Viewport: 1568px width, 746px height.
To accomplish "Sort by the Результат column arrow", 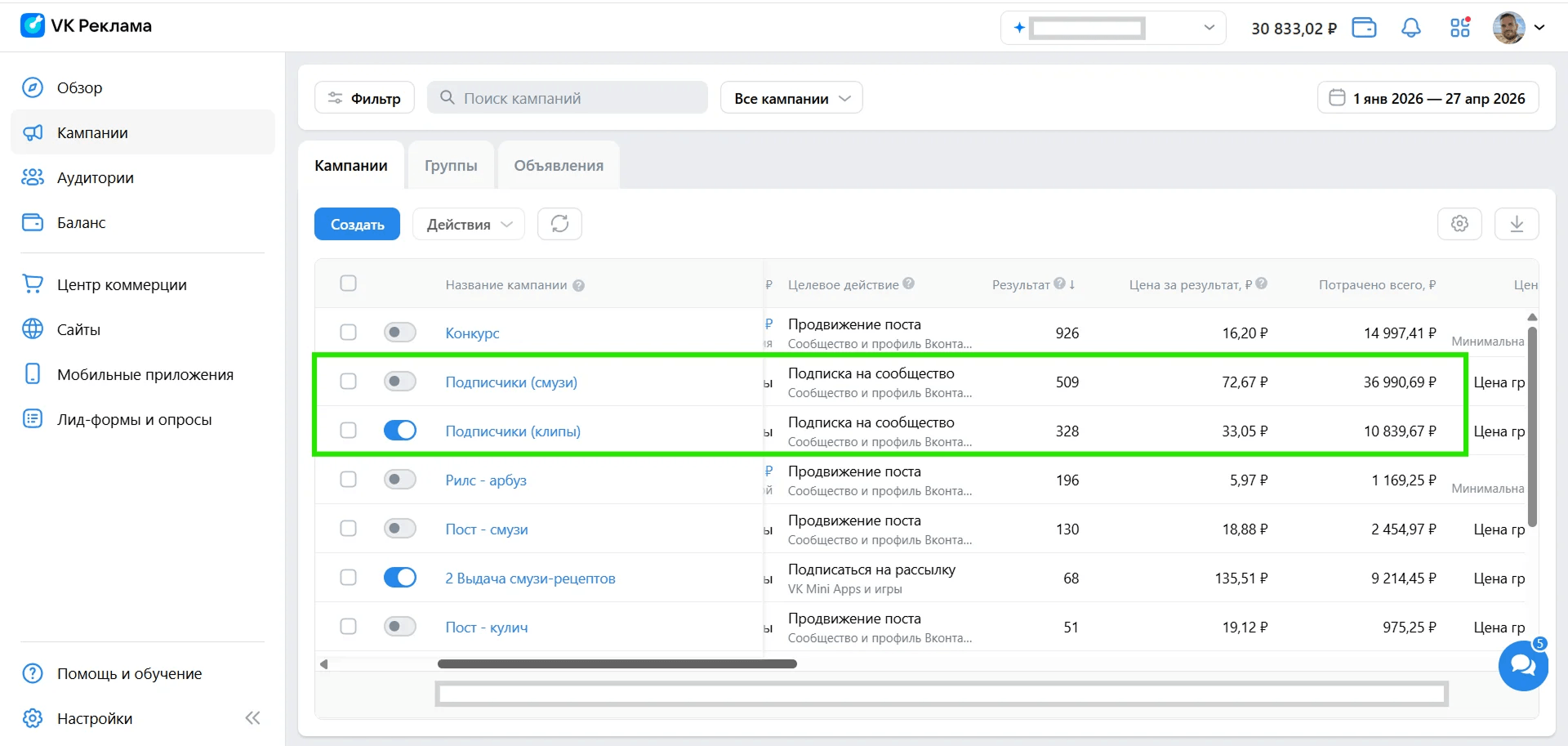I will coord(1071,284).
